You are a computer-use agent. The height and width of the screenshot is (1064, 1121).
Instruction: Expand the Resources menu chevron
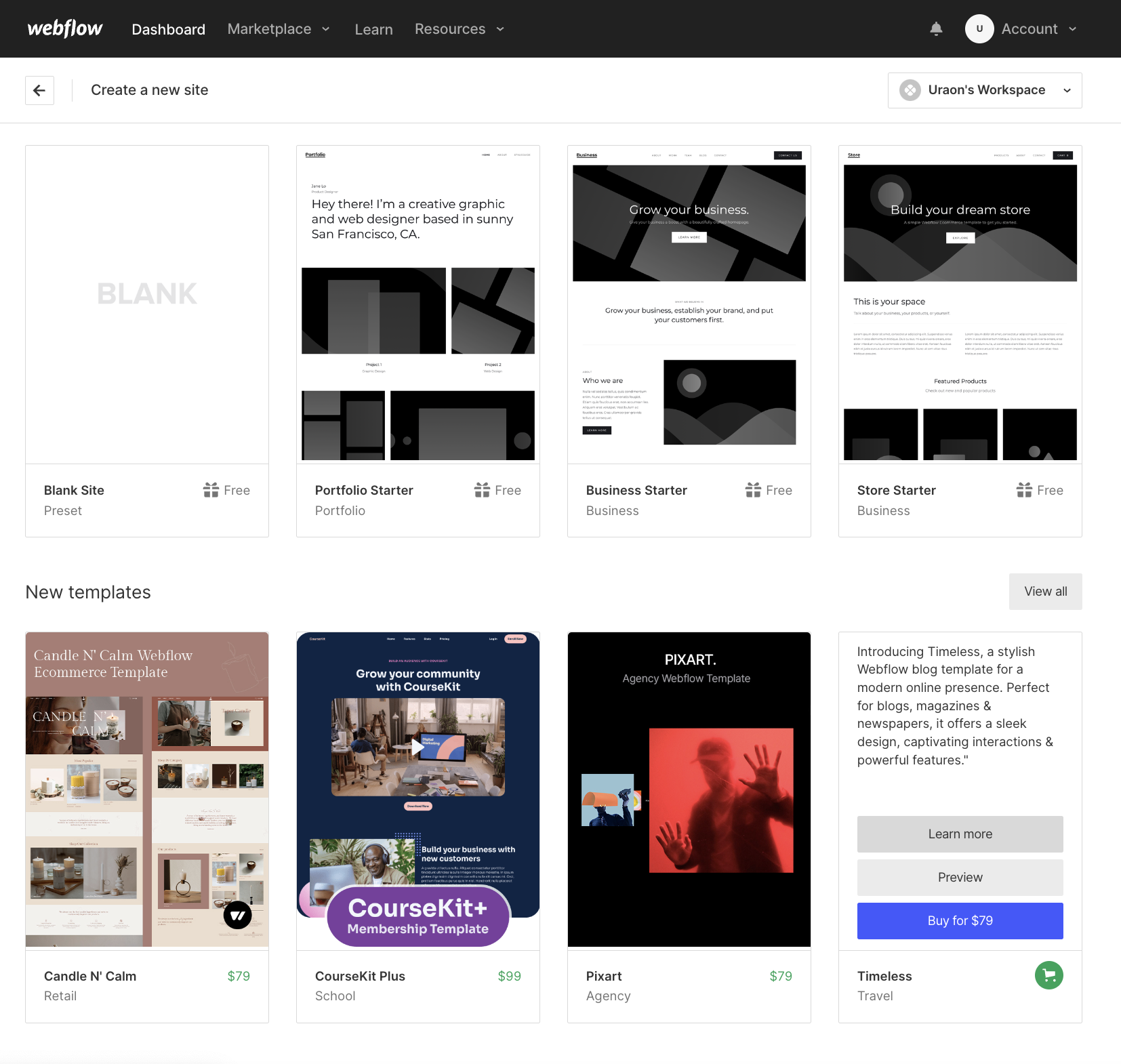tap(500, 29)
